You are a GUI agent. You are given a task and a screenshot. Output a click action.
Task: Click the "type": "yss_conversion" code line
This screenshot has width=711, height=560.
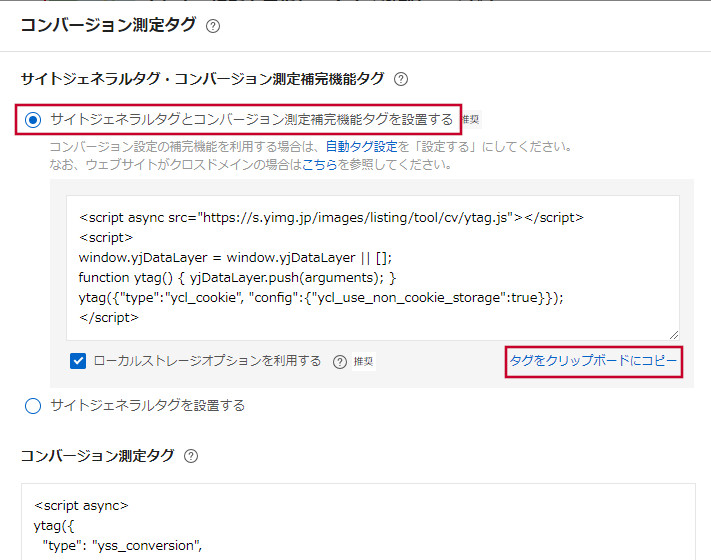click(x=122, y=545)
